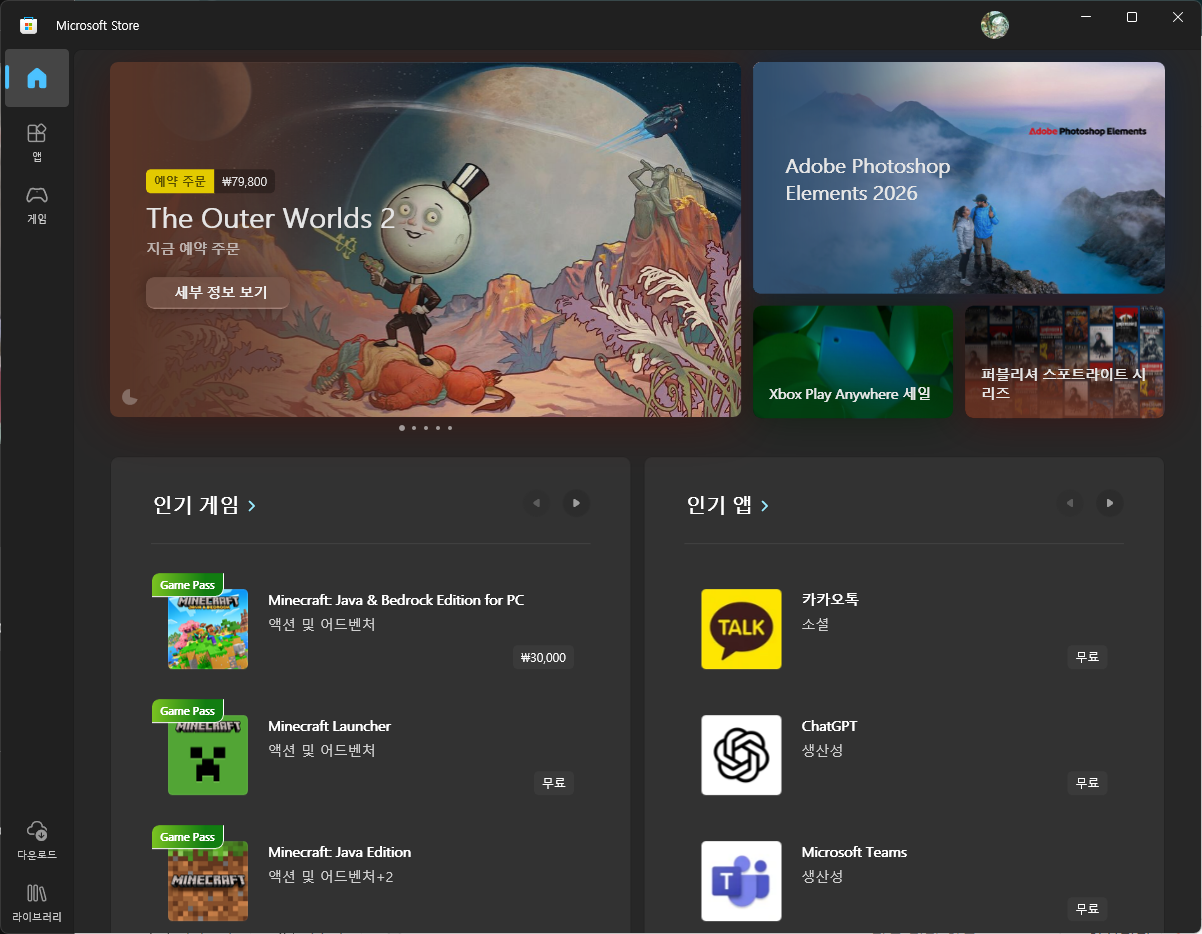This screenshot has height=934, width=1202.
Task: Click the ₩30,000 price button
Action: [544, 657]
